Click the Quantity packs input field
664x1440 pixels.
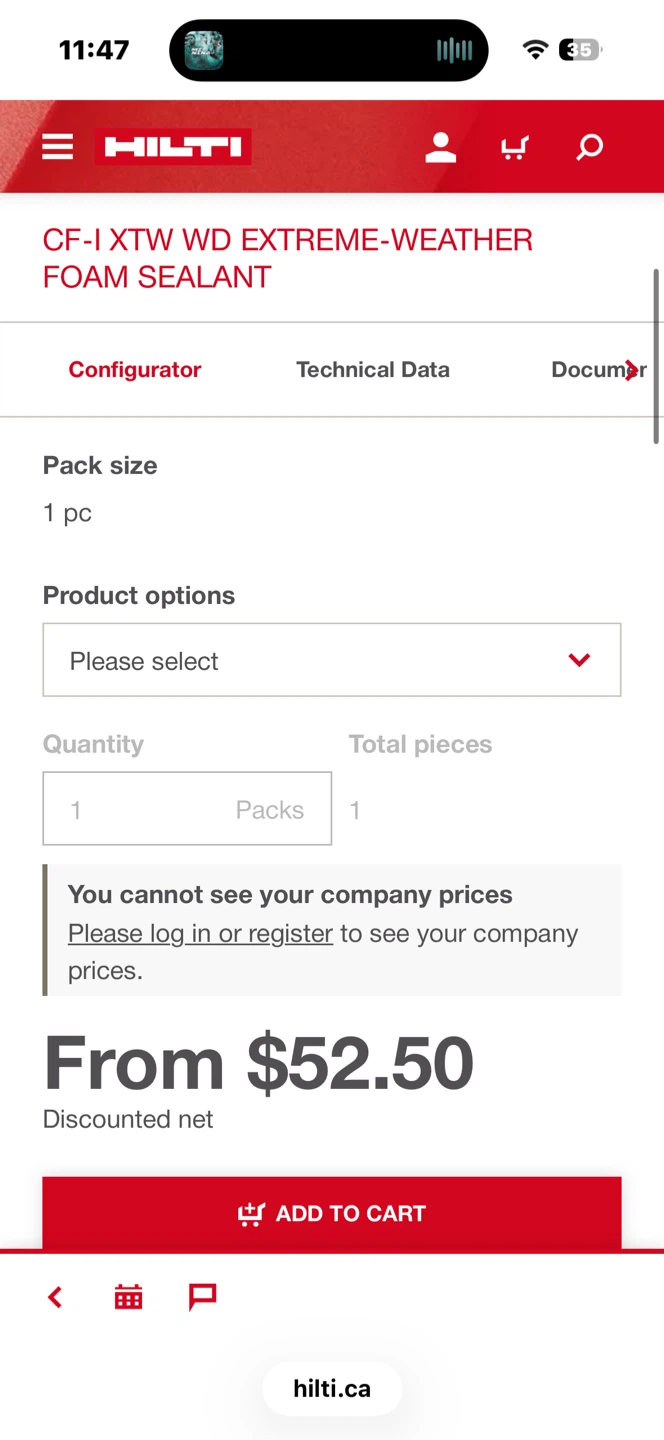pyautogui.click(x=187, y=809)
